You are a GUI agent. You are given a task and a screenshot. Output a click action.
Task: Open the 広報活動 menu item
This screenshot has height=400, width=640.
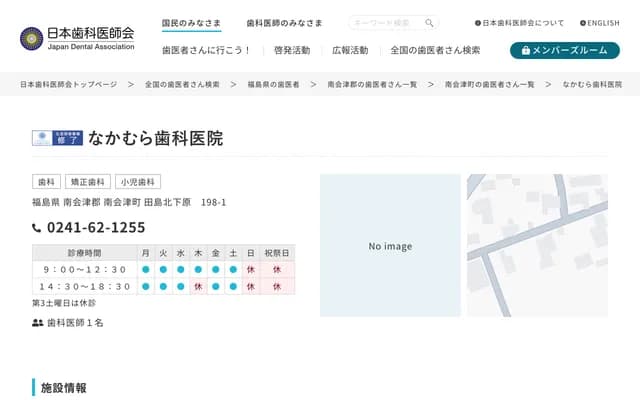pyautogui.click(x=350, y=50)
